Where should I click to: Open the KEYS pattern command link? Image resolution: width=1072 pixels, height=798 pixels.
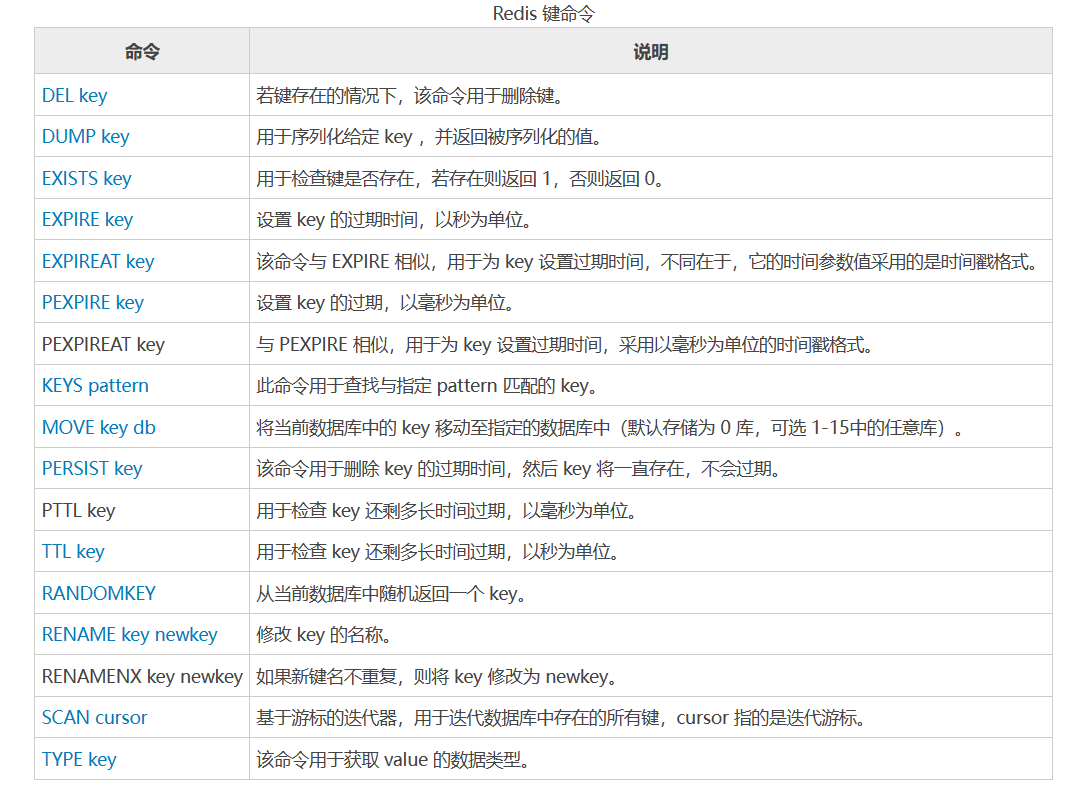pyautogui.click(x=94, y=385)
